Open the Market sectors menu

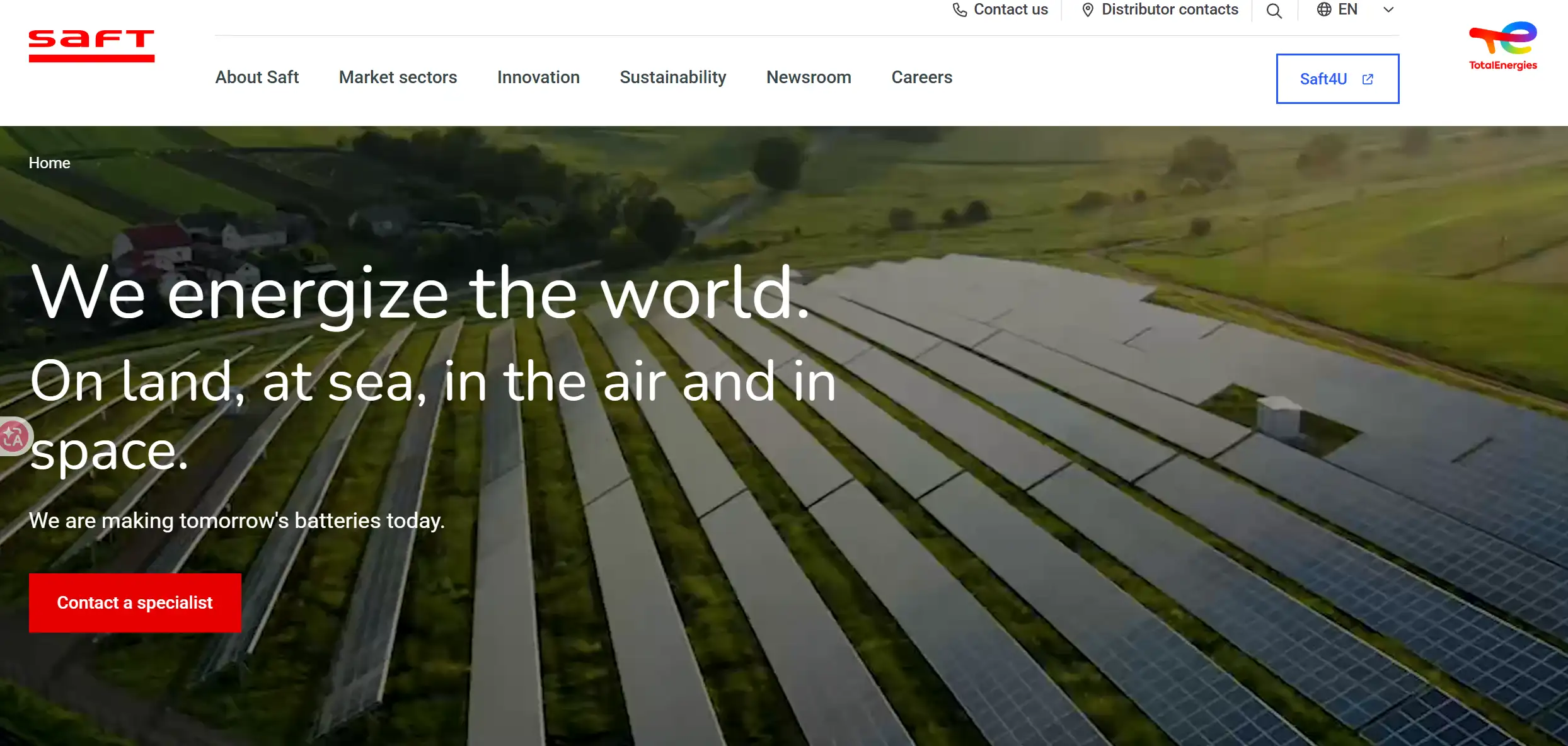[x=398, y=77]
